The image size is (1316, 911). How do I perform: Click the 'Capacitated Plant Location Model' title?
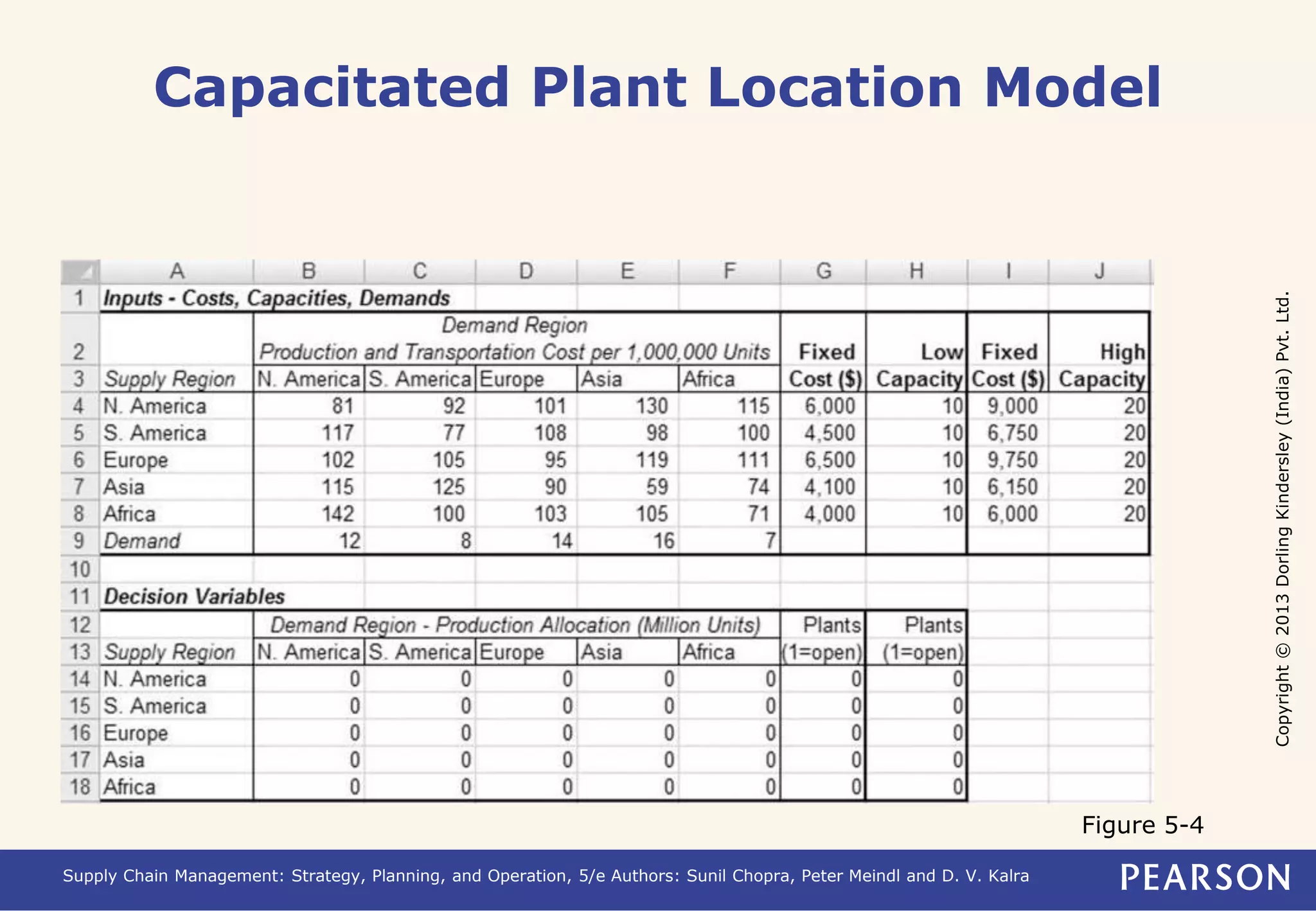pyautogui.click(x=657, y=88)
